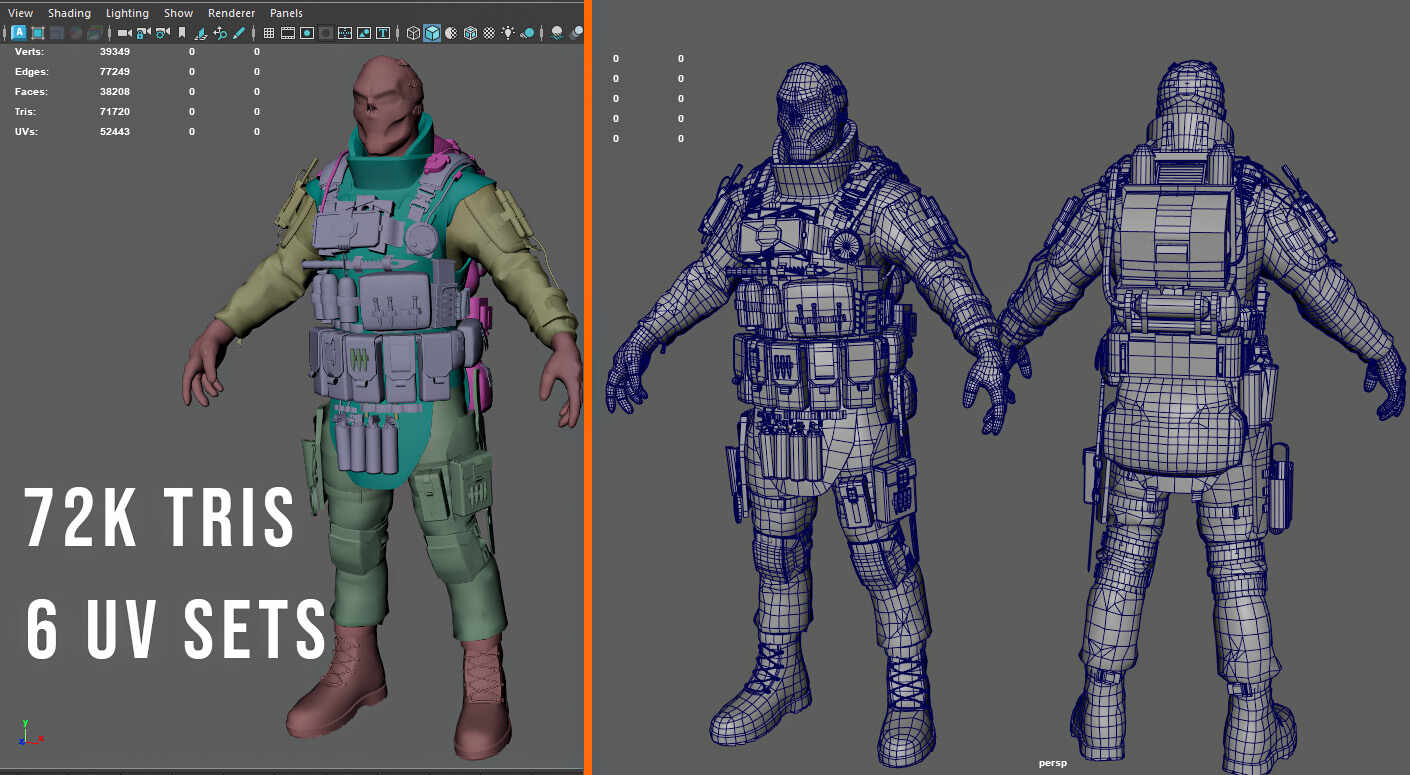Click the Select Camera icon
1410x775 pixels.
[x=124, y=33]
